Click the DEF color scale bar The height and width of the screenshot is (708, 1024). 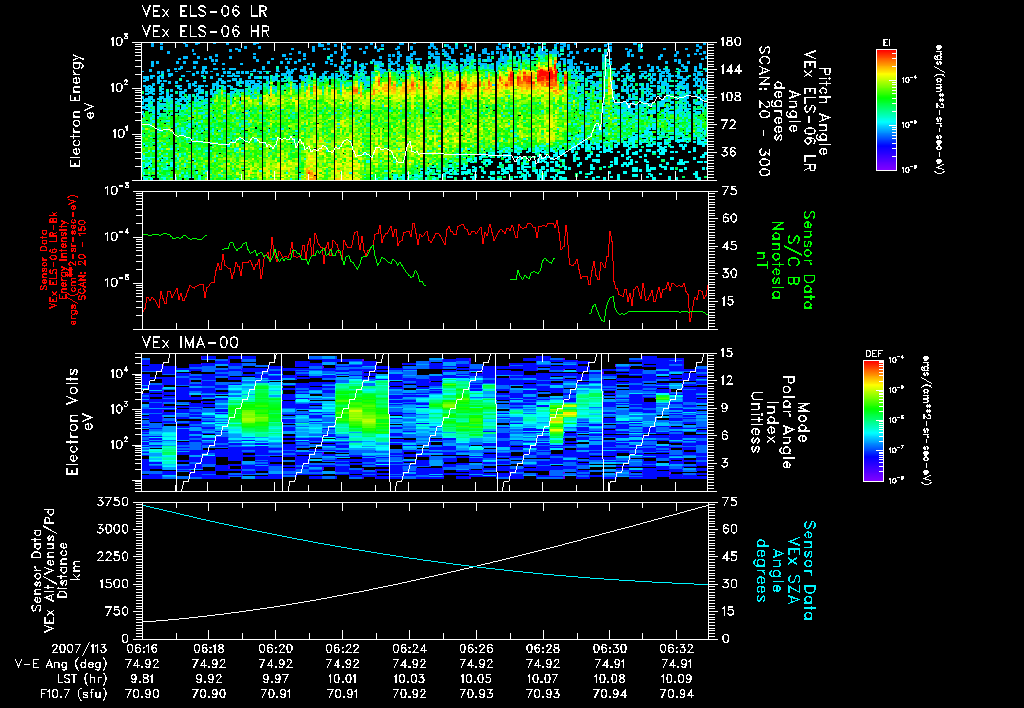tap(874, 421)
